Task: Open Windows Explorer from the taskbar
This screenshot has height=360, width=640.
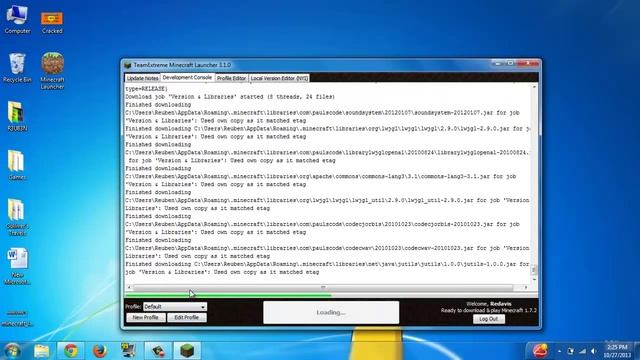Action: pyautogui.click(x=41, y=351)
